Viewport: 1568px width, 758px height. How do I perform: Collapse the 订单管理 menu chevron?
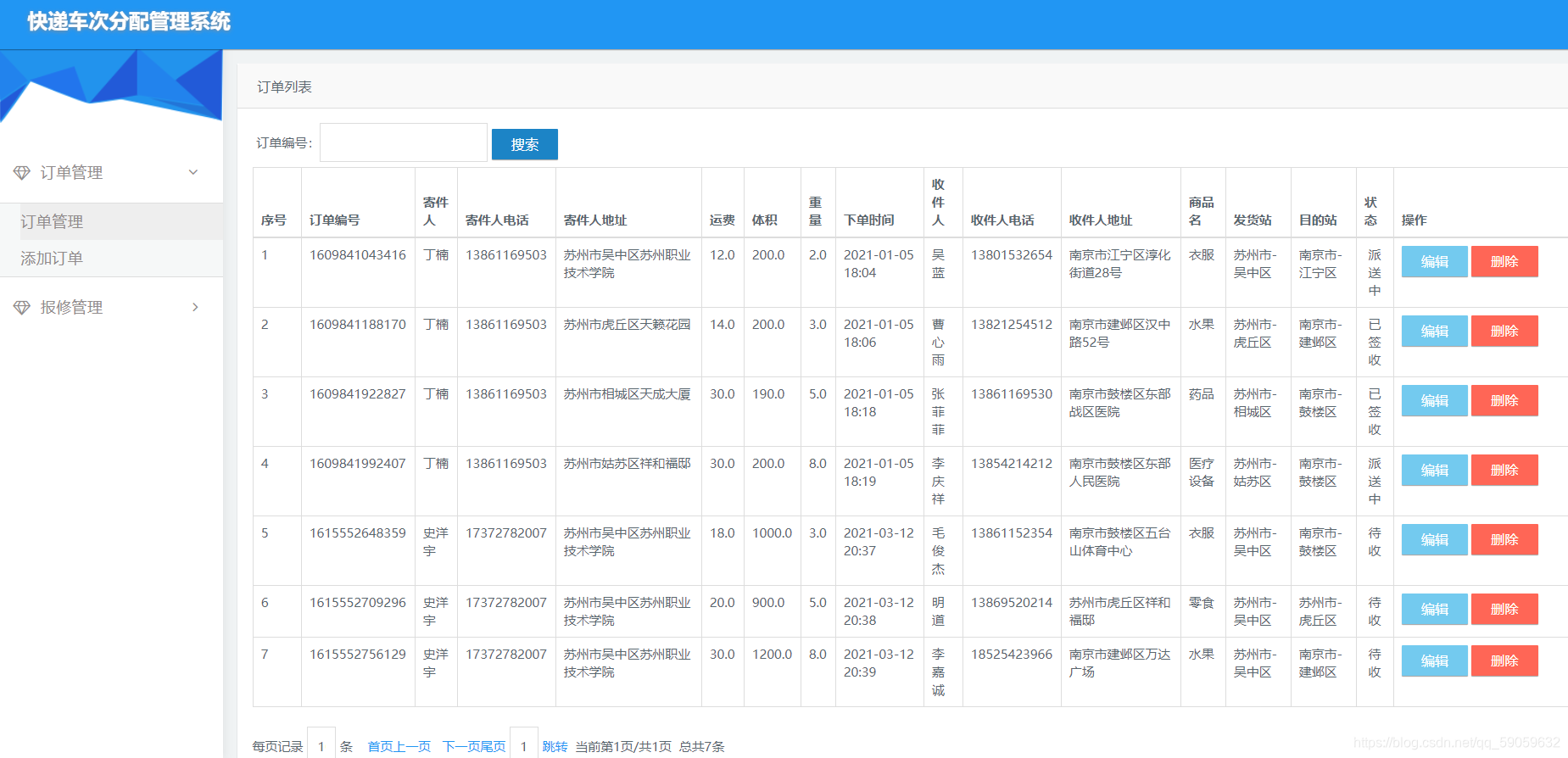pyautogui.click(x=193, y=172)
